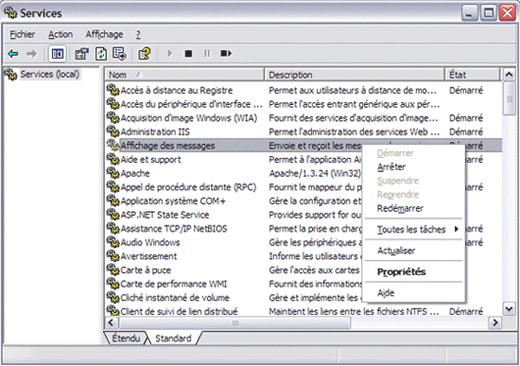520x366 pixels.
Task: Click icon beside Audio Windows
Action: pyautogui.click(x=113, y=242)
